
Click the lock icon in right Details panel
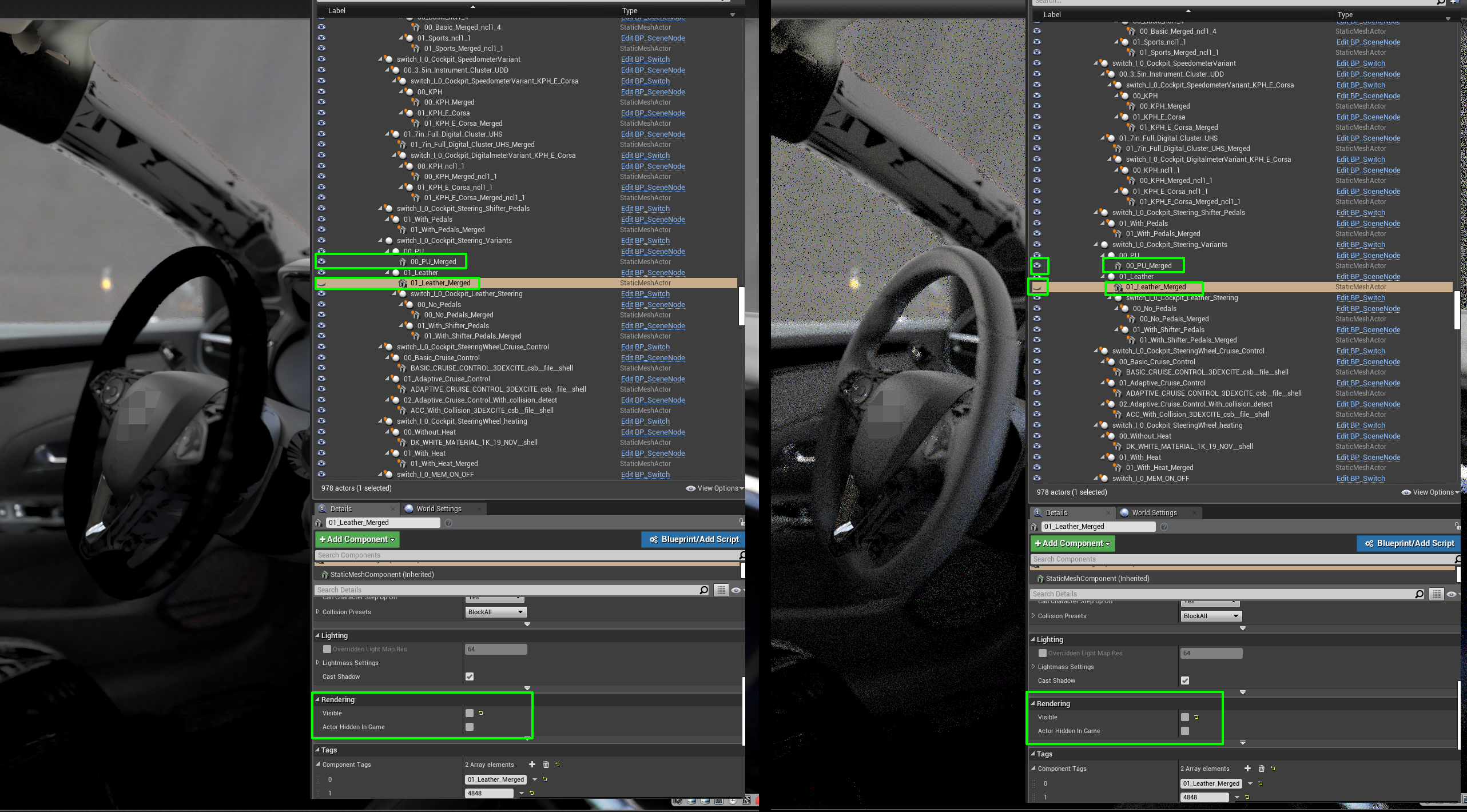click(x=1457, y=526)
